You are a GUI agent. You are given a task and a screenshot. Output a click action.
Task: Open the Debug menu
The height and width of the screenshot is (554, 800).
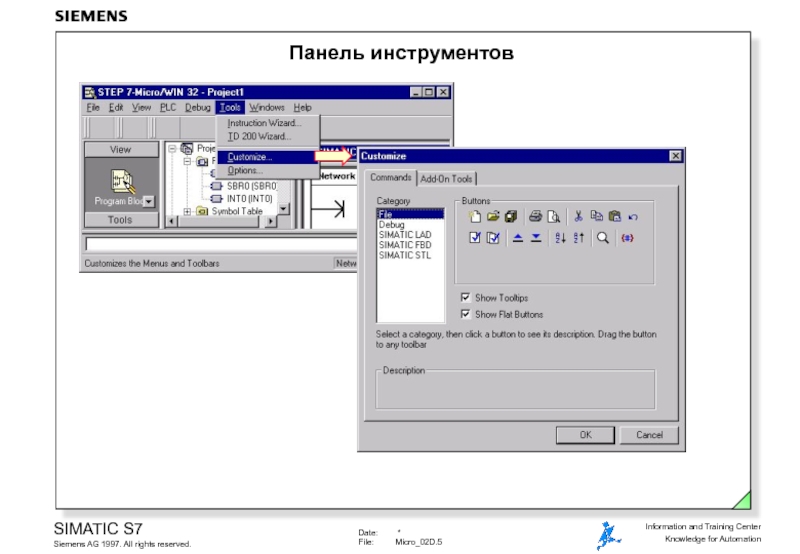tap(197, 107)
